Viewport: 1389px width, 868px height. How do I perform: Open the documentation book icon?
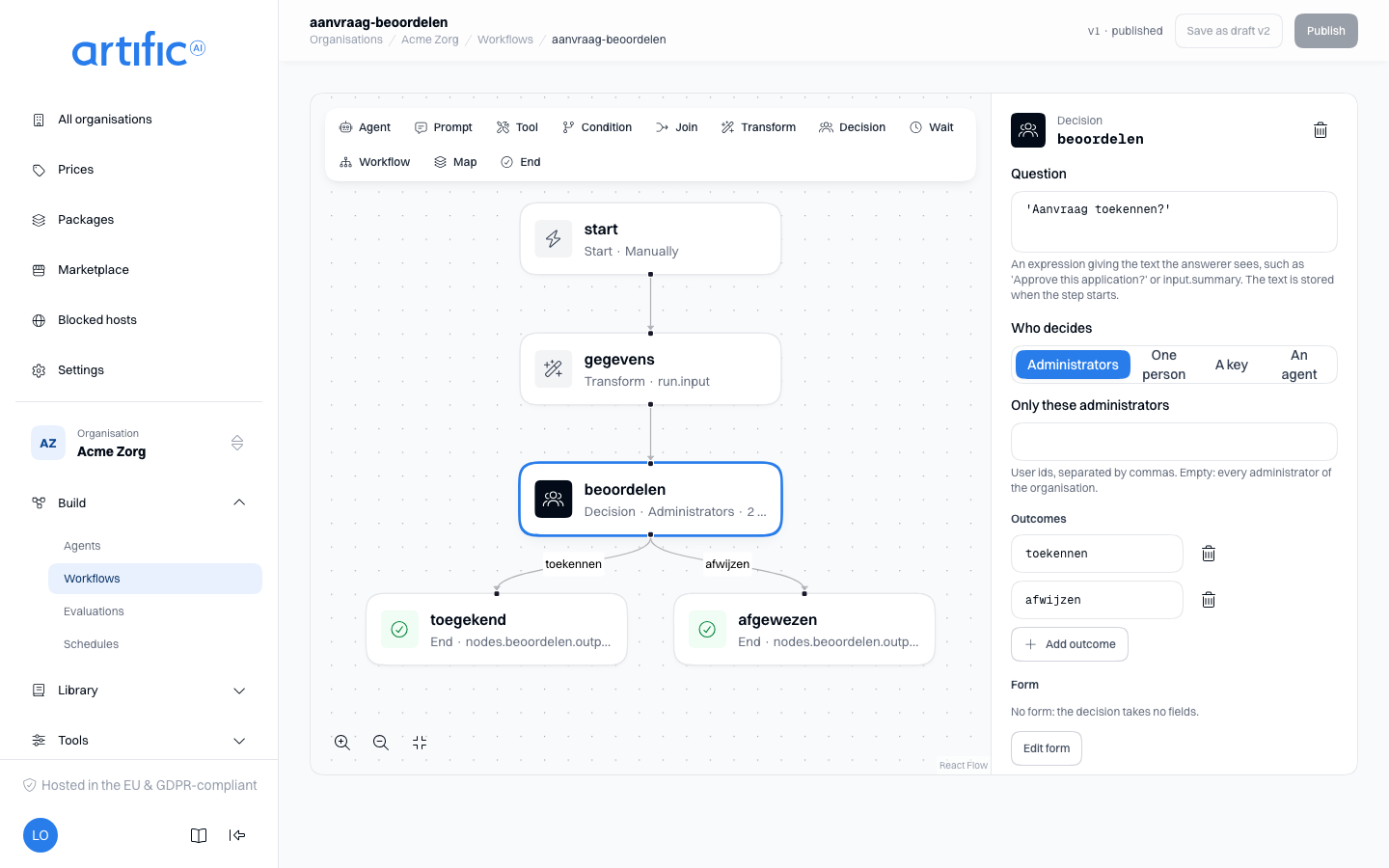[x=199, y=835]
